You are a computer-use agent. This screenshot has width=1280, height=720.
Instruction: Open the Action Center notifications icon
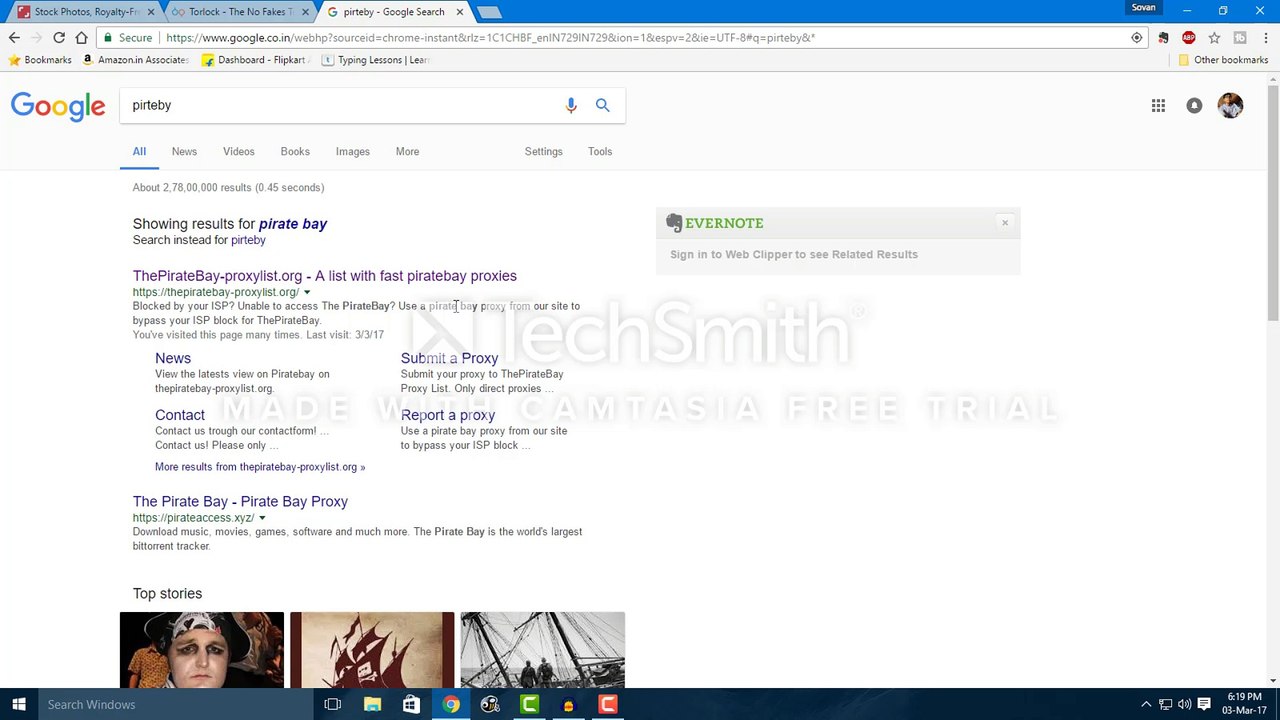[x=1204, y=704]
